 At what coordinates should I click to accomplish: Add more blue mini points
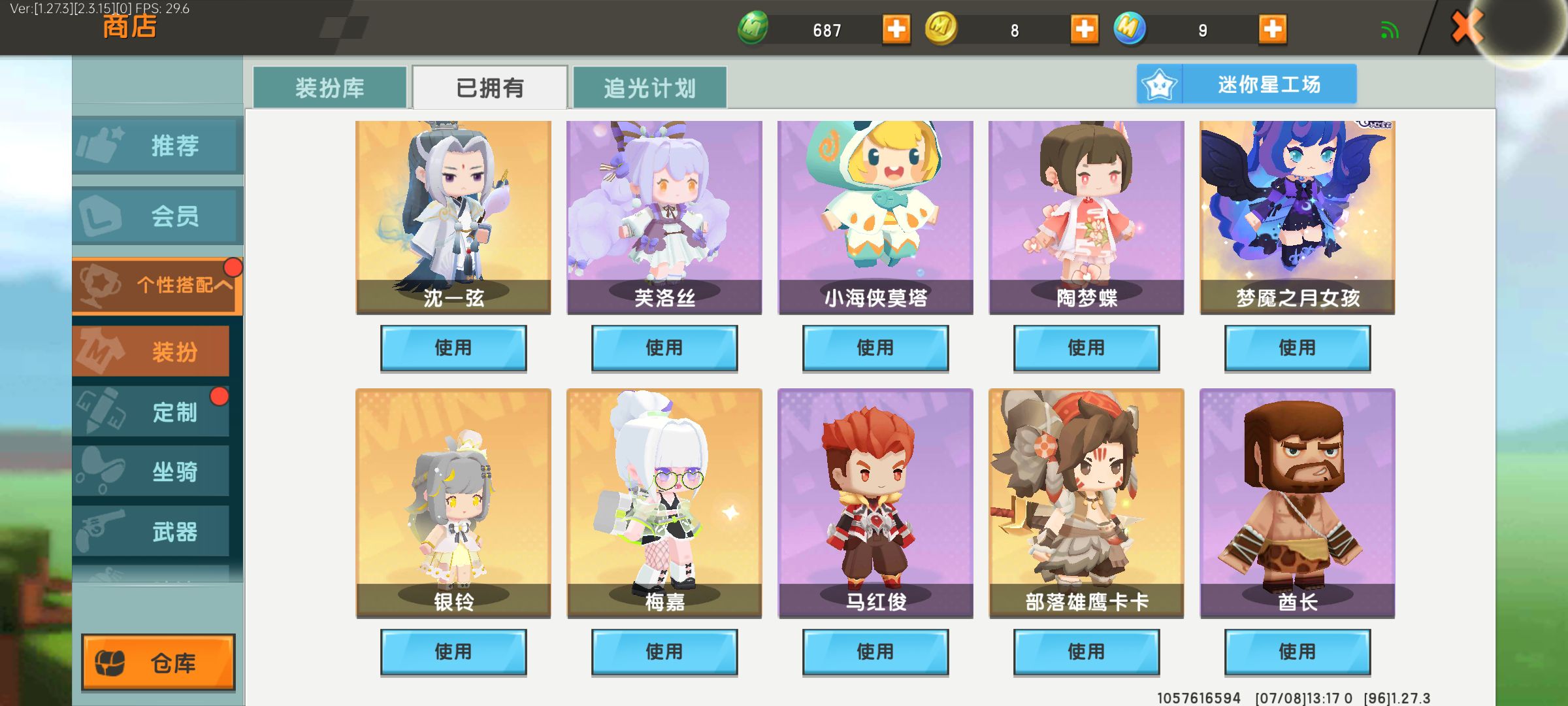click(1272, 29)
